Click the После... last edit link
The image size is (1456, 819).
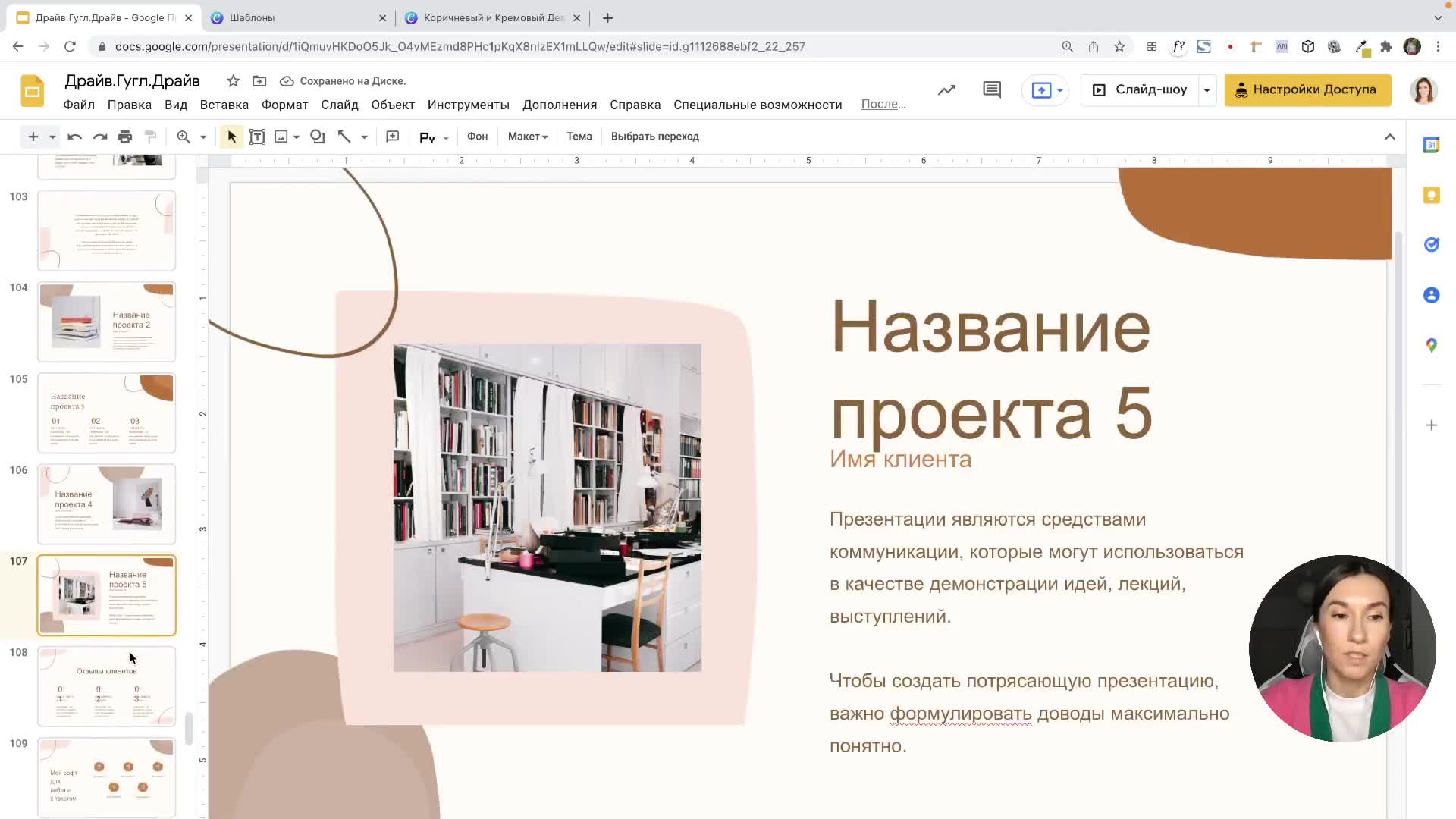pyautogui.click(x=883, y=105)
